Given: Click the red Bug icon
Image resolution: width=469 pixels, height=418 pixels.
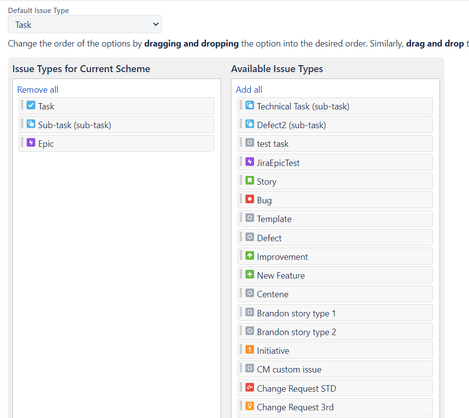Looking at the screenshot, I should tap(250, 199).
